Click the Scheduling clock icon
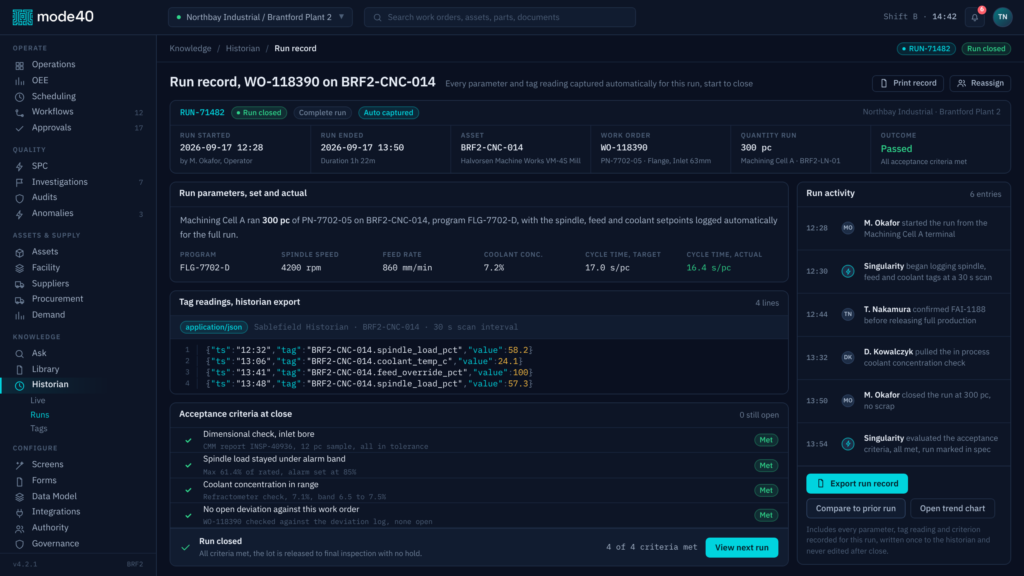The height and width of the screenshot is (576, 1024). coord(20,97)
